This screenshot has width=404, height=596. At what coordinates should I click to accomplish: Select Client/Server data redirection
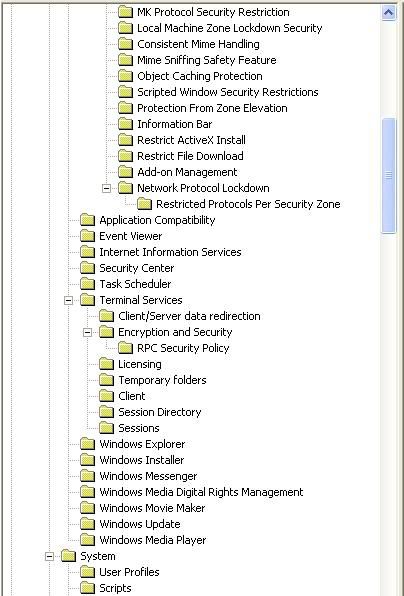(x=189, y=316)
